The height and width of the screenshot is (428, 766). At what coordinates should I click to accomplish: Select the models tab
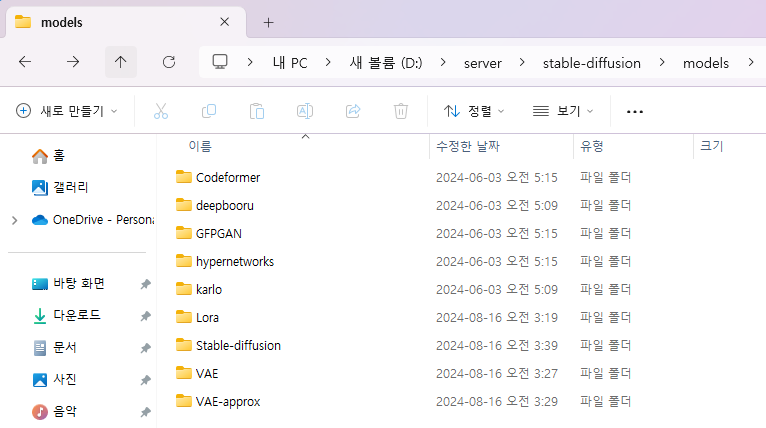(x=126, y=22)
